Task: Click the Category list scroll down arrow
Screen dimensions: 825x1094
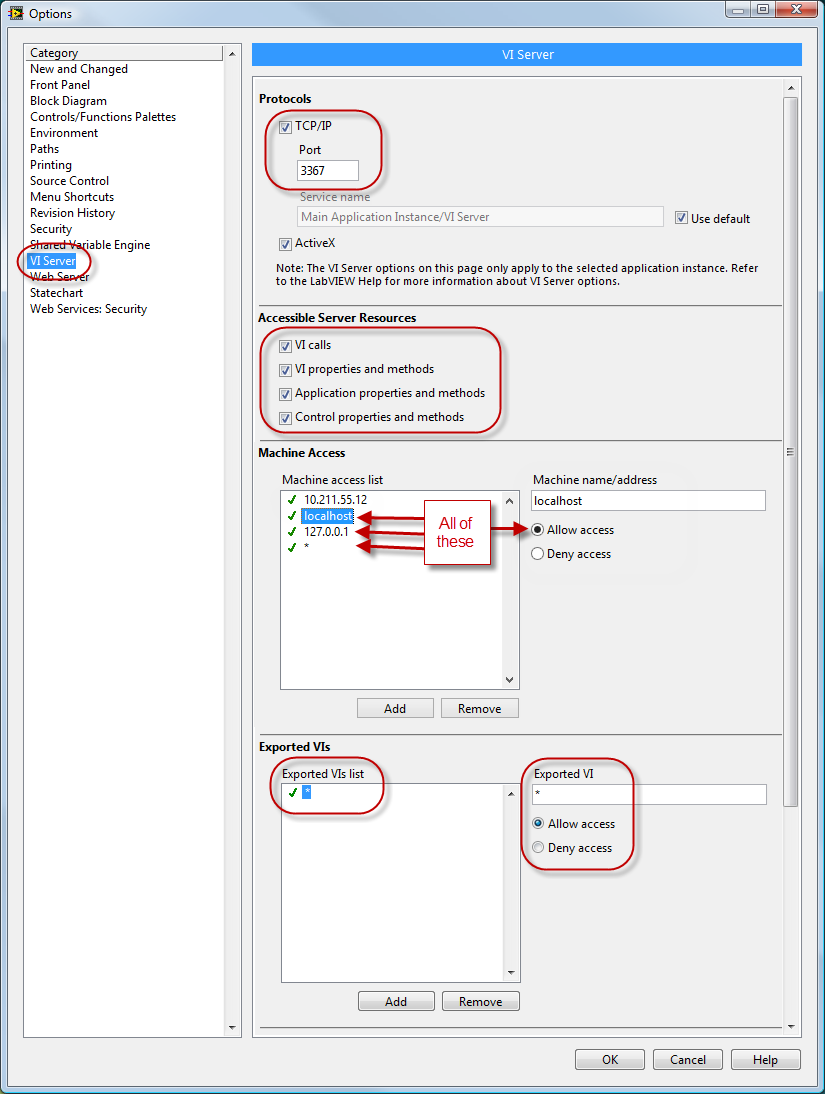Action: coord(232,1028)
